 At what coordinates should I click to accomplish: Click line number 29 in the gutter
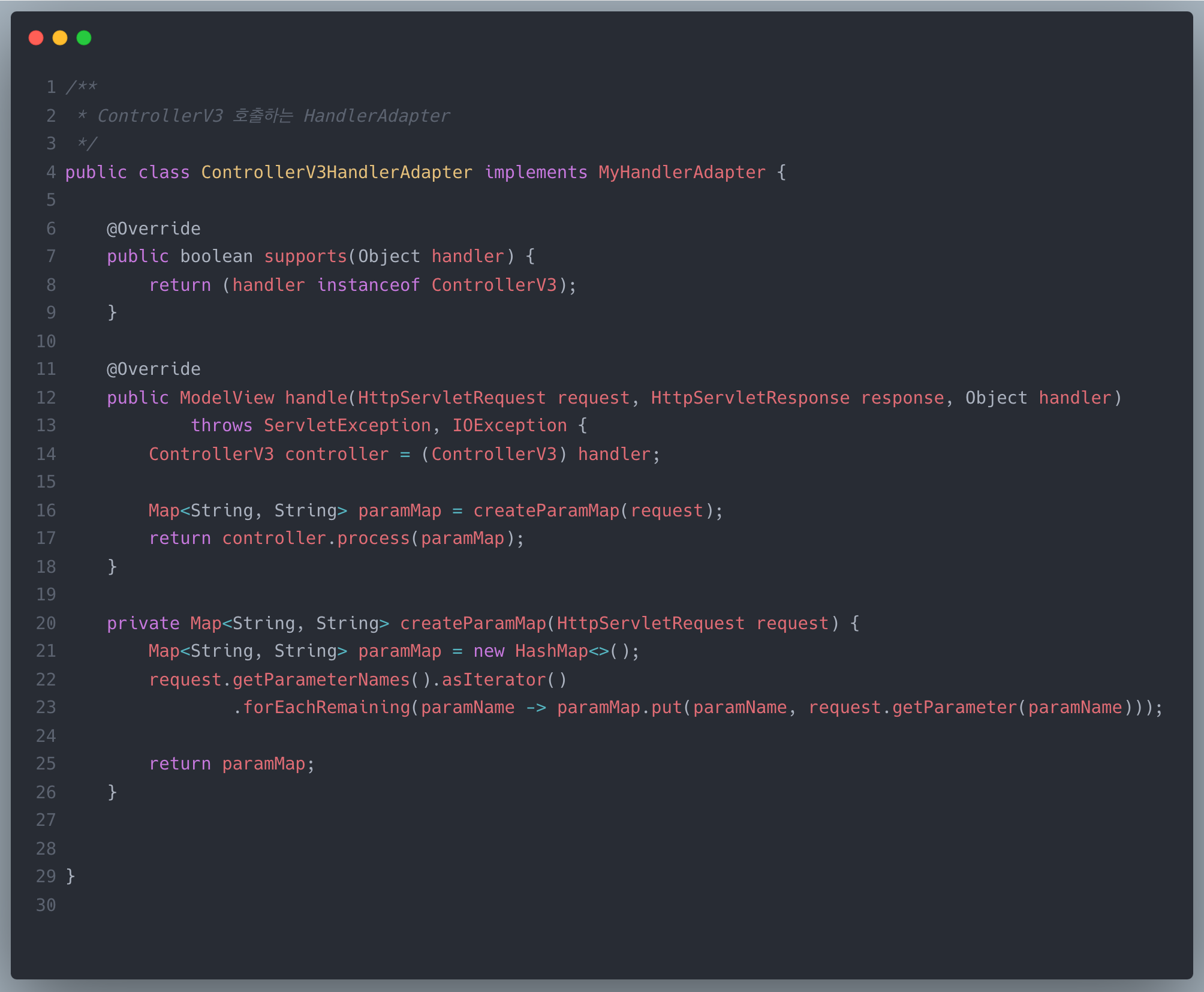tap(46, 877)
